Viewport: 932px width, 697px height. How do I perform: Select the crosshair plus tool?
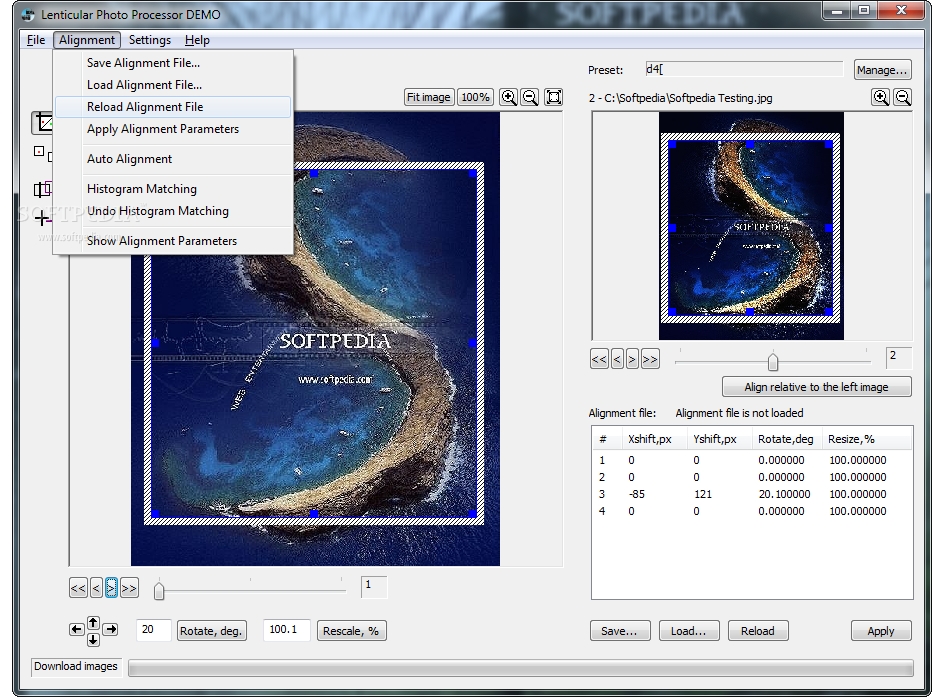[42, 219]
